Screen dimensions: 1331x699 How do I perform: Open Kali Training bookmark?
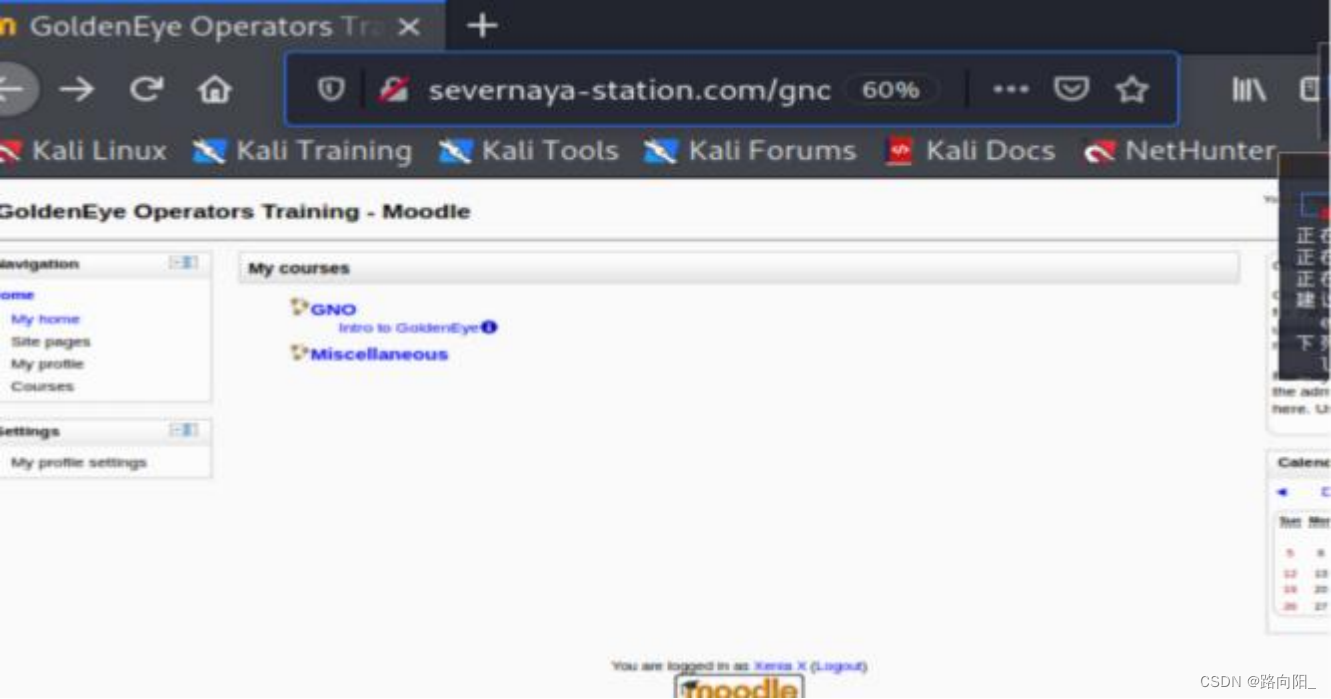[302, 151]
